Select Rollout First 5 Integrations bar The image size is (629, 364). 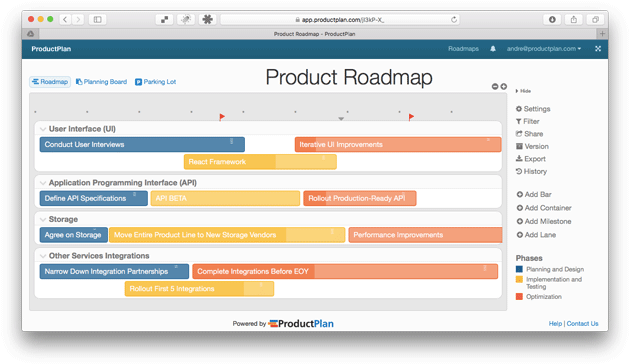point(199,289)
